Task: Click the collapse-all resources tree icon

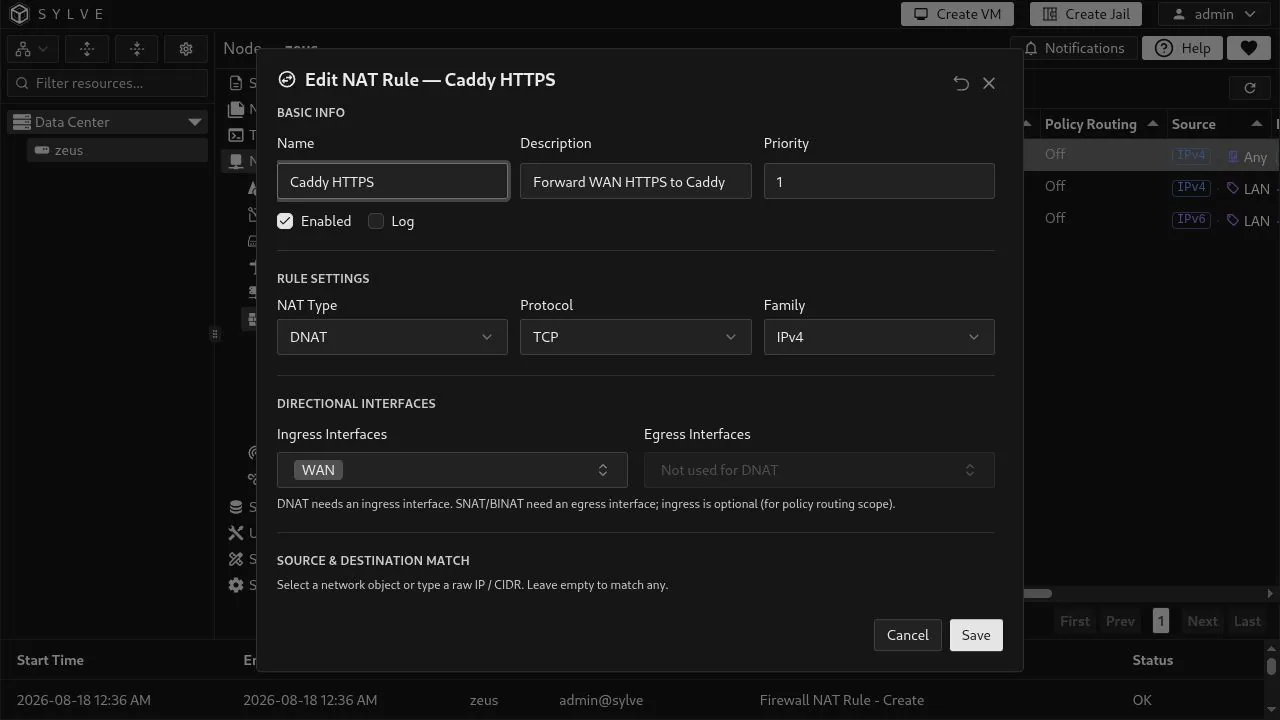Action: 137,49
